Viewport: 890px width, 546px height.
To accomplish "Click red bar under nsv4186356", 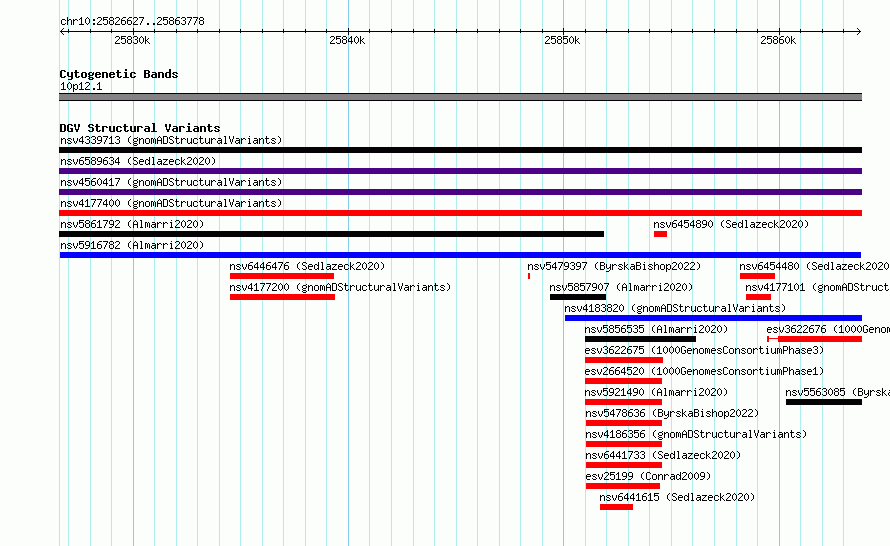I will click(x=624, y=444).
